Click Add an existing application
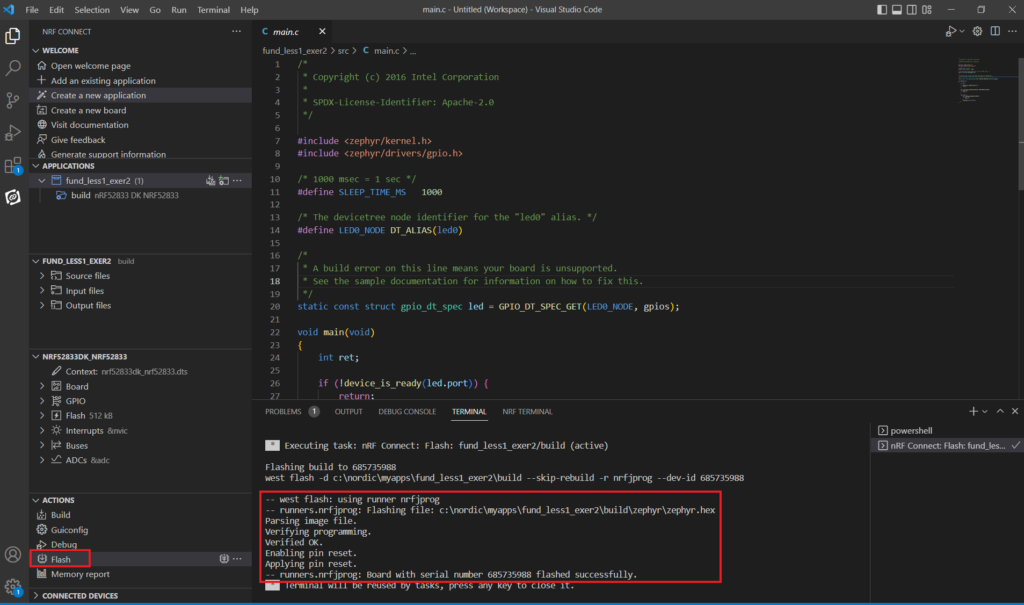Screen dimensions: 1024x605 pyautogui.click(x=103, y=80)
